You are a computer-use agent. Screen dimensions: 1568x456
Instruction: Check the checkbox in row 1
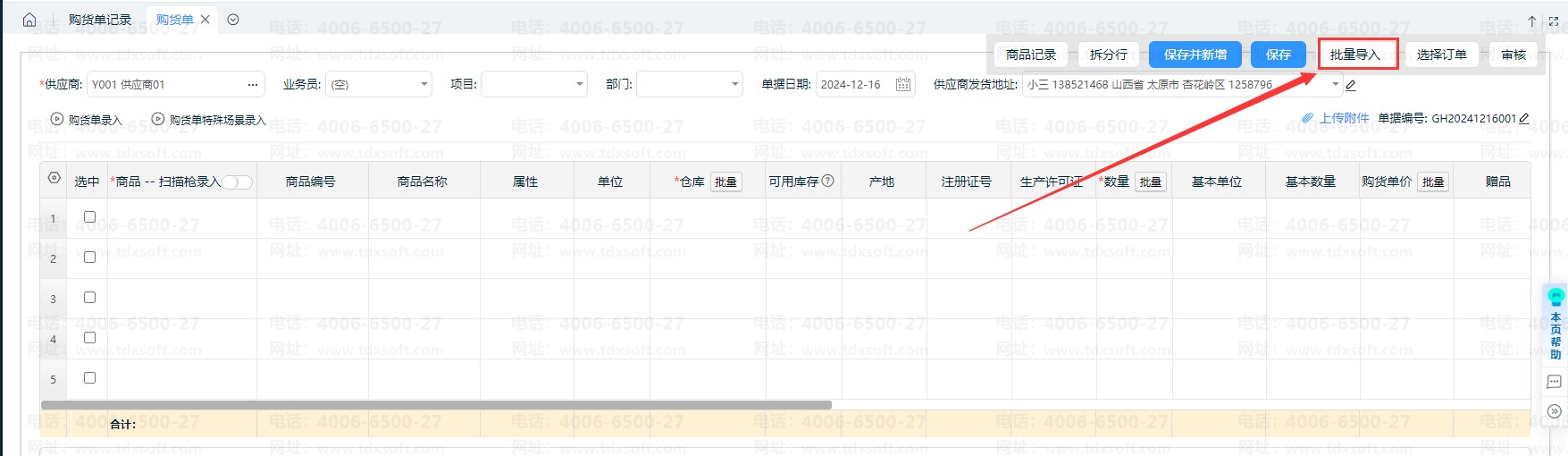coord(89,216)
